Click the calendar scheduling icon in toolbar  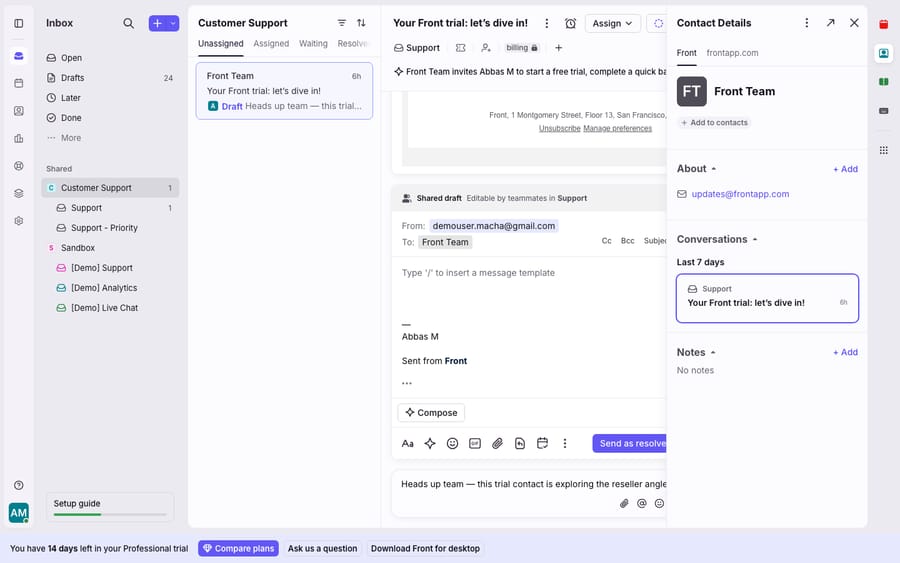click(542, 444)
